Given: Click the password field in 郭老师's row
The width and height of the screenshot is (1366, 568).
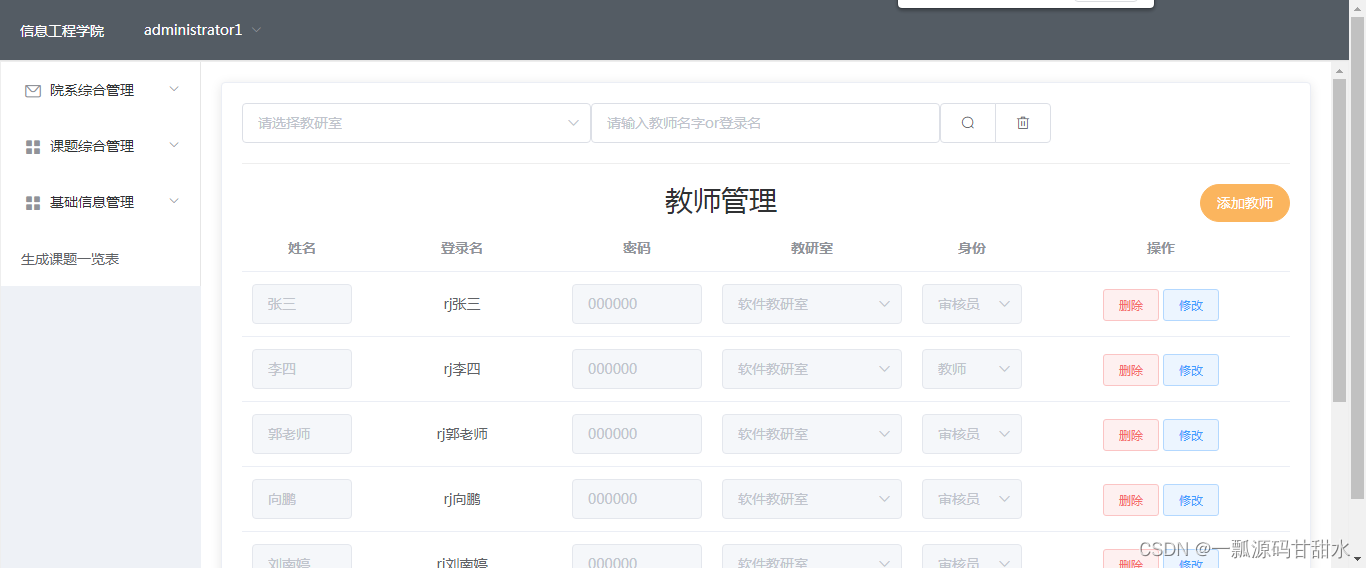Looking at the screenshot, I should (637, 434).
